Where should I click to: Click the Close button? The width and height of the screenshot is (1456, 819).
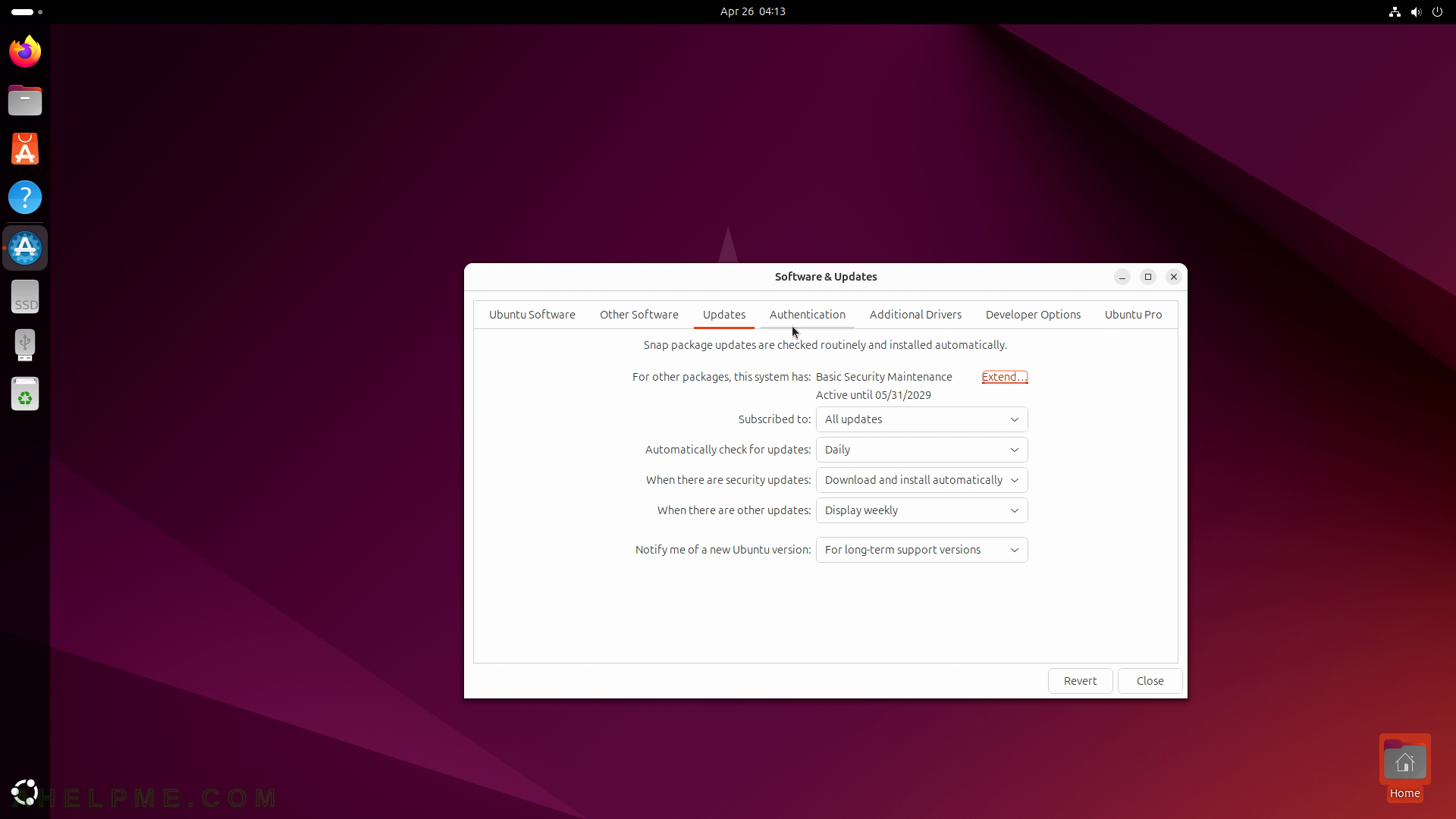point(1150,681)
